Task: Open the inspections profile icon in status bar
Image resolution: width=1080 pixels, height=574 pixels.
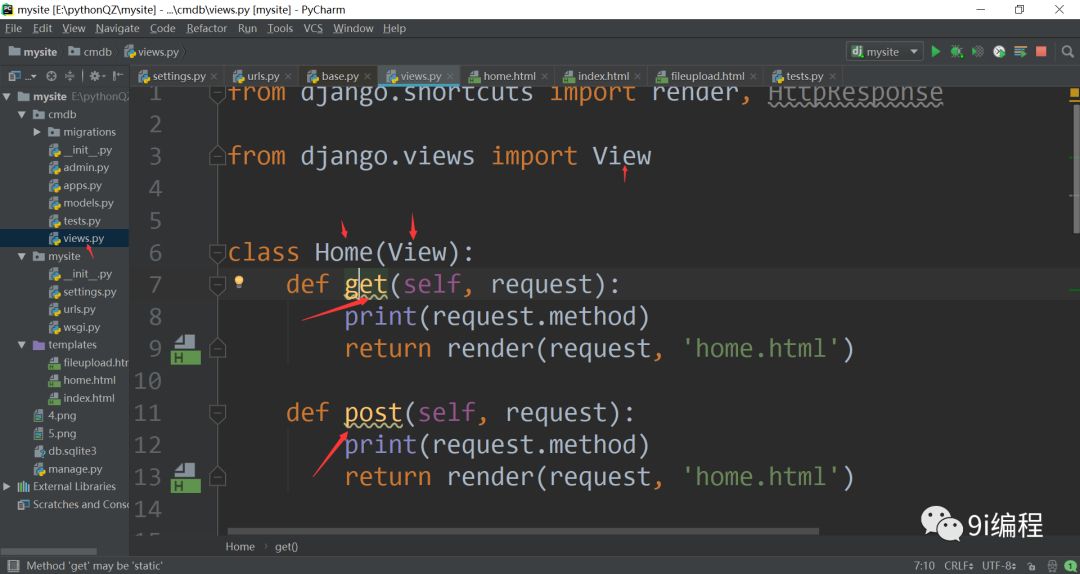Action: 1052,566
